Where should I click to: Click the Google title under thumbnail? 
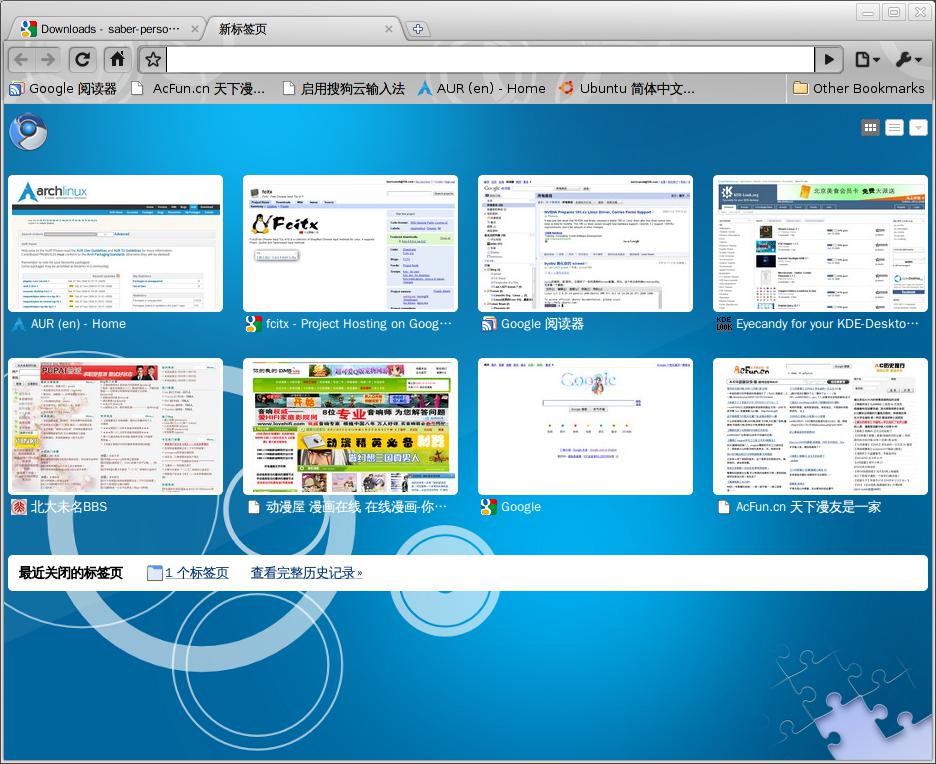coord(521,507)
